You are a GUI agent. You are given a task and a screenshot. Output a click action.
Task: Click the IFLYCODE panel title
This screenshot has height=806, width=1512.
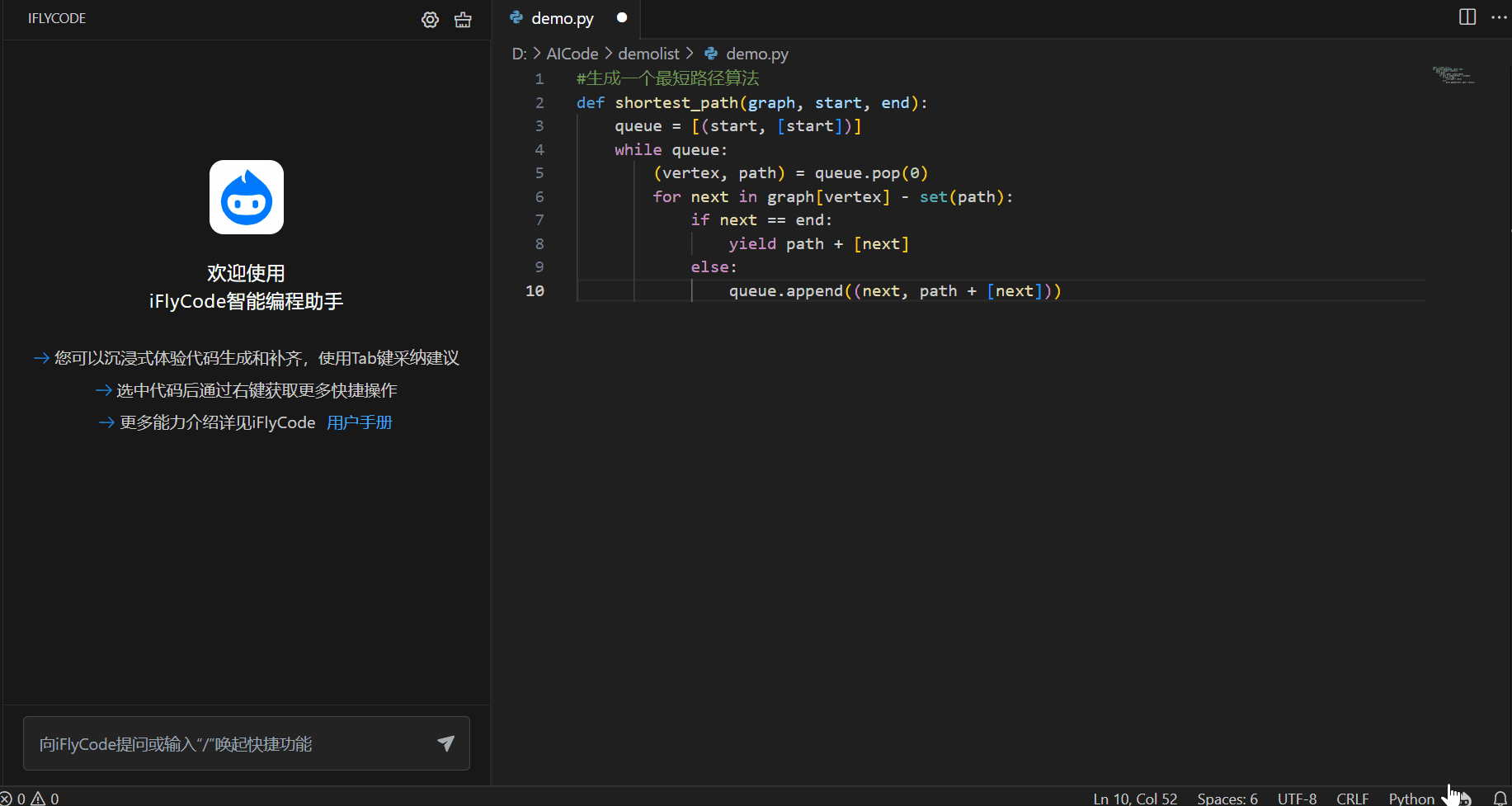(57, 18)
